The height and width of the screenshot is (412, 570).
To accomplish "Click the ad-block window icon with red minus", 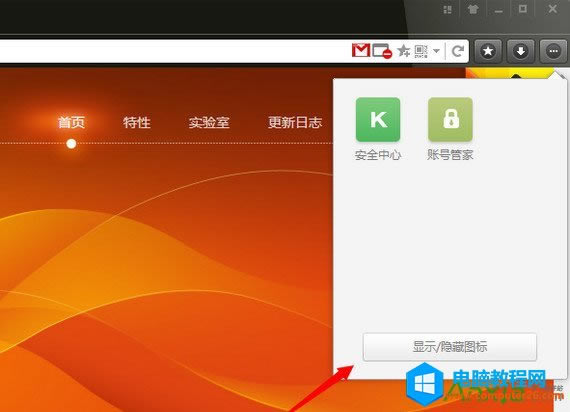I will tap(382, 51).
